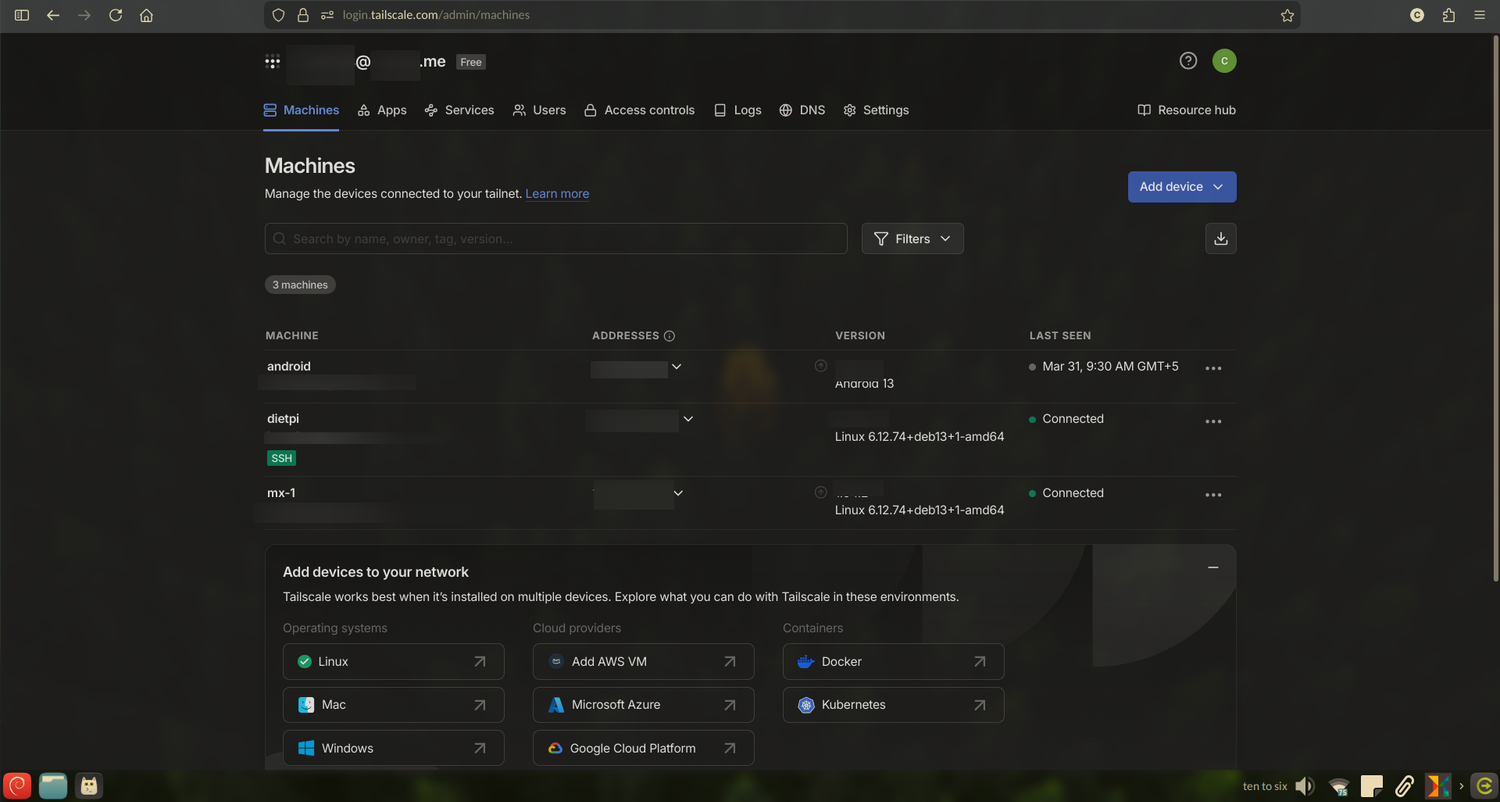Viewport: 1500px width, 802px height.
Task: Open the cat icon app in taskbar
Action: pyautogui.click(x=89, y=786)
